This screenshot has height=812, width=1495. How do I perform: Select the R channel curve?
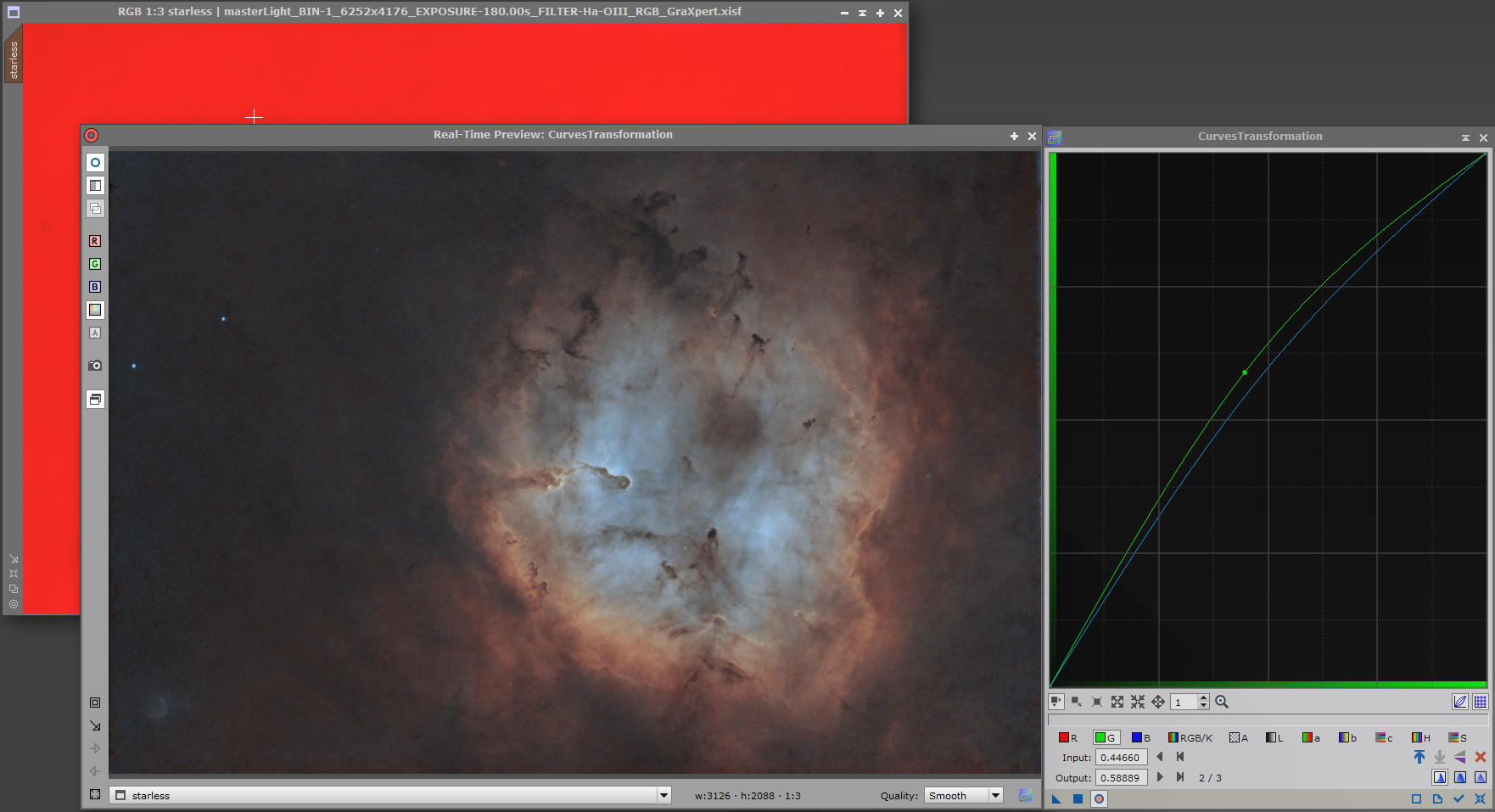coord(1067,737)
